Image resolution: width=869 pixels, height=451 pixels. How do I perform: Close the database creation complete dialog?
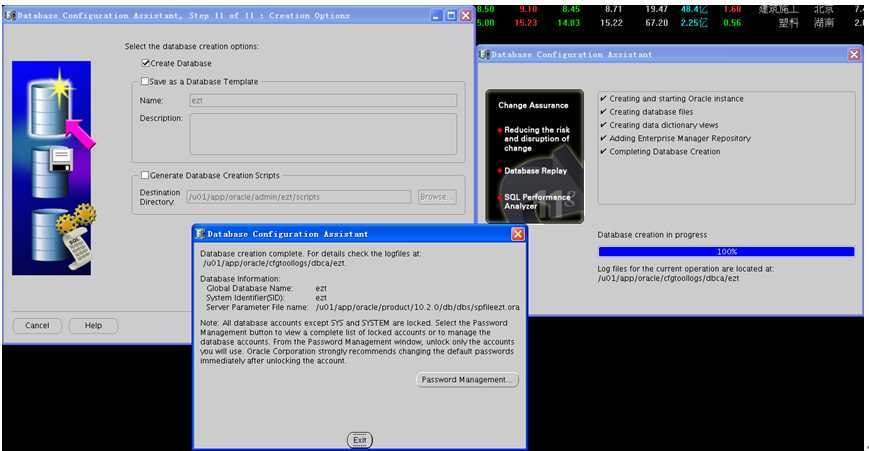pyautogui.click(x=518, y=234)
